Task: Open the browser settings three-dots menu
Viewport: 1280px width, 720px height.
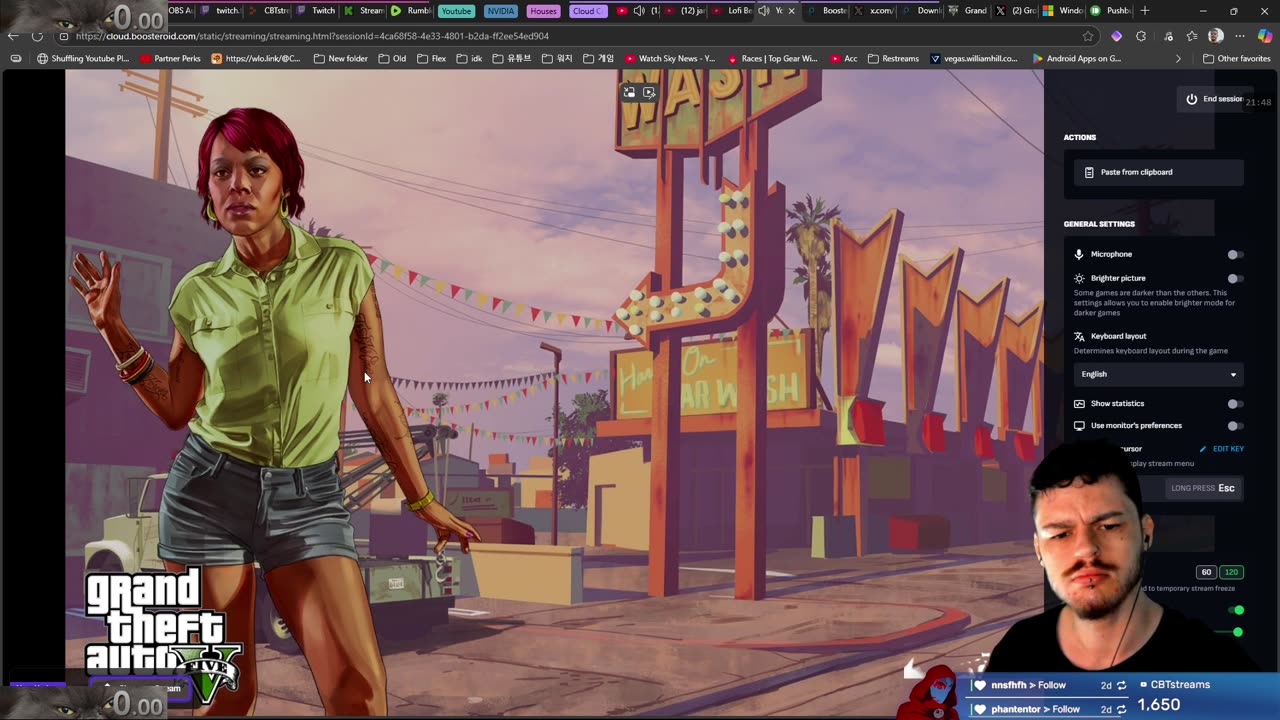Action: pyautogui.click(x=1240, y=36)
